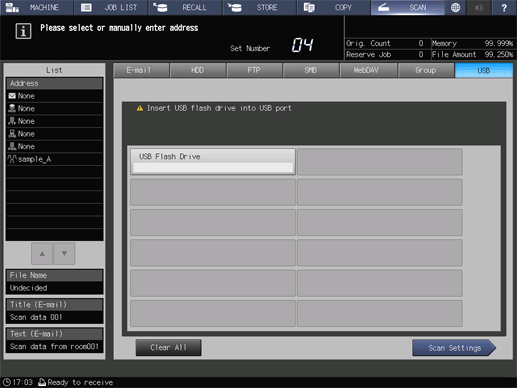Click the Address header in List panel
This screenshot has width=517, height=388.
pos(54,83)
